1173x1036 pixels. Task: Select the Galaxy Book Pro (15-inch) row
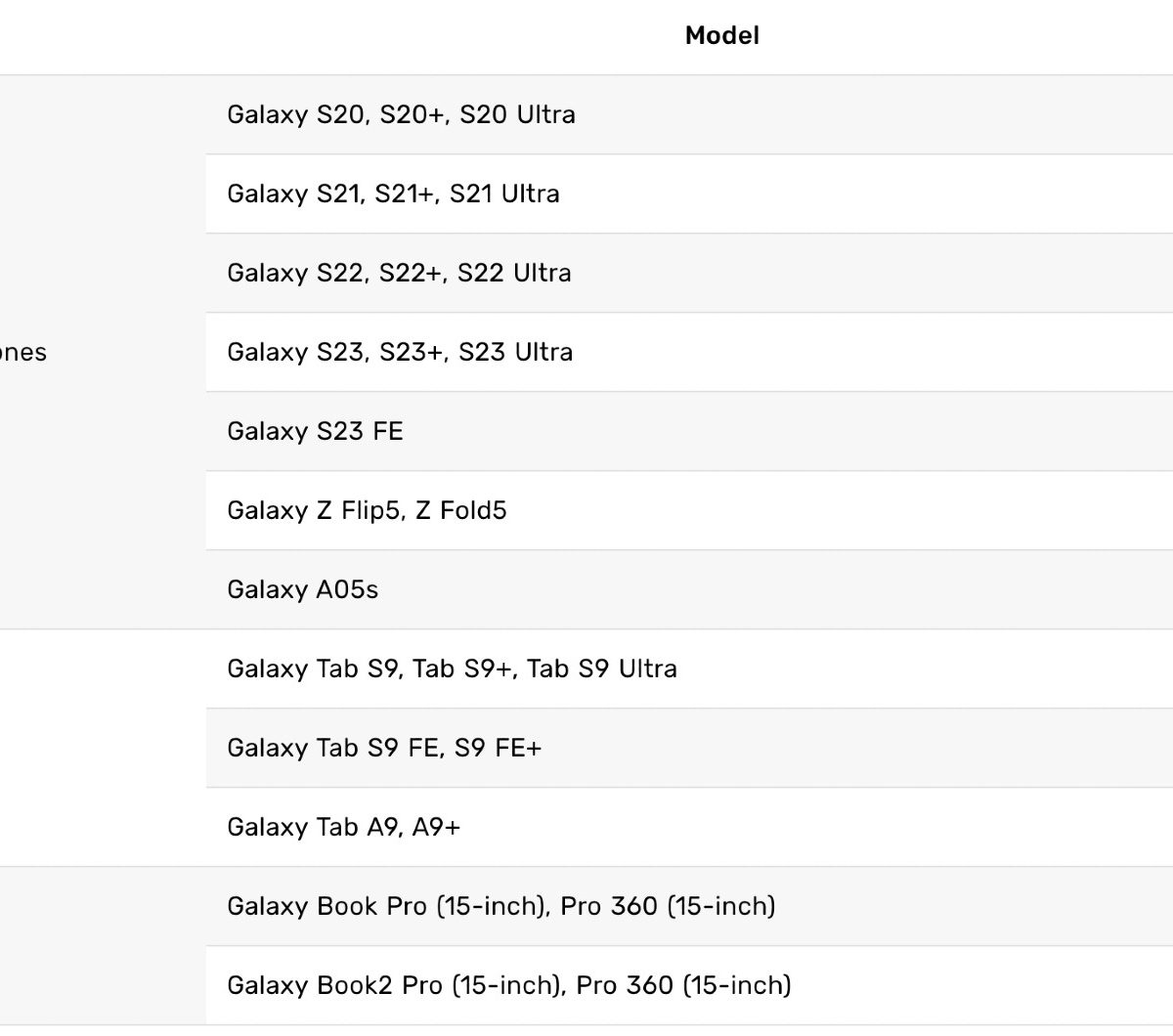(500, 907)
